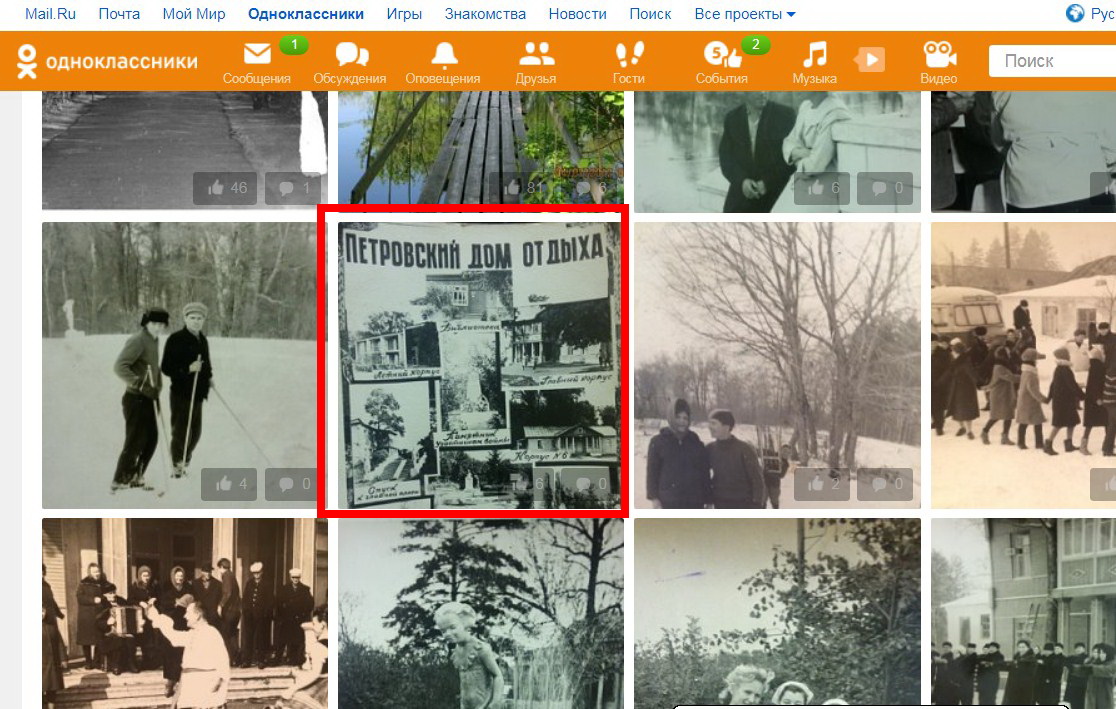Select Новости in top bar
Screen dimensions: 1116x709
coord(578,14)
